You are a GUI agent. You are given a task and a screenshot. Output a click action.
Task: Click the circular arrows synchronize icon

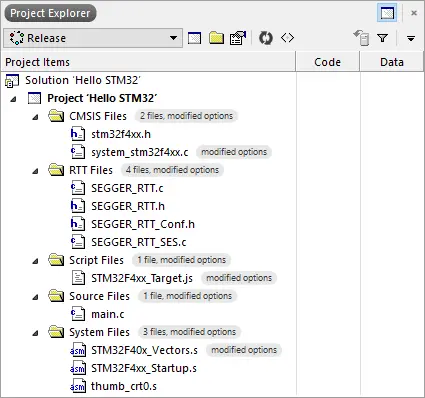[x=266, y=38]
